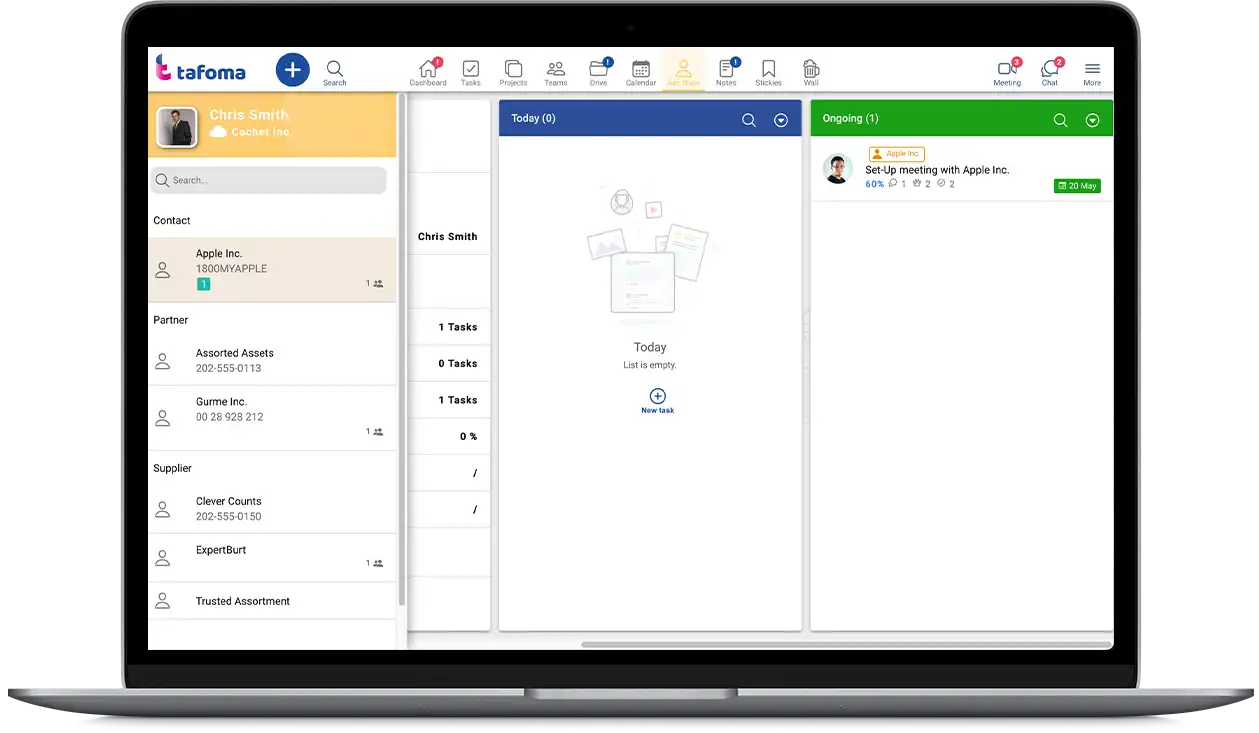The height and width of the screenshot is (733, 1259).
Task: Click the Chris Smith name in detail panel
Action: [x=447, y=237]
